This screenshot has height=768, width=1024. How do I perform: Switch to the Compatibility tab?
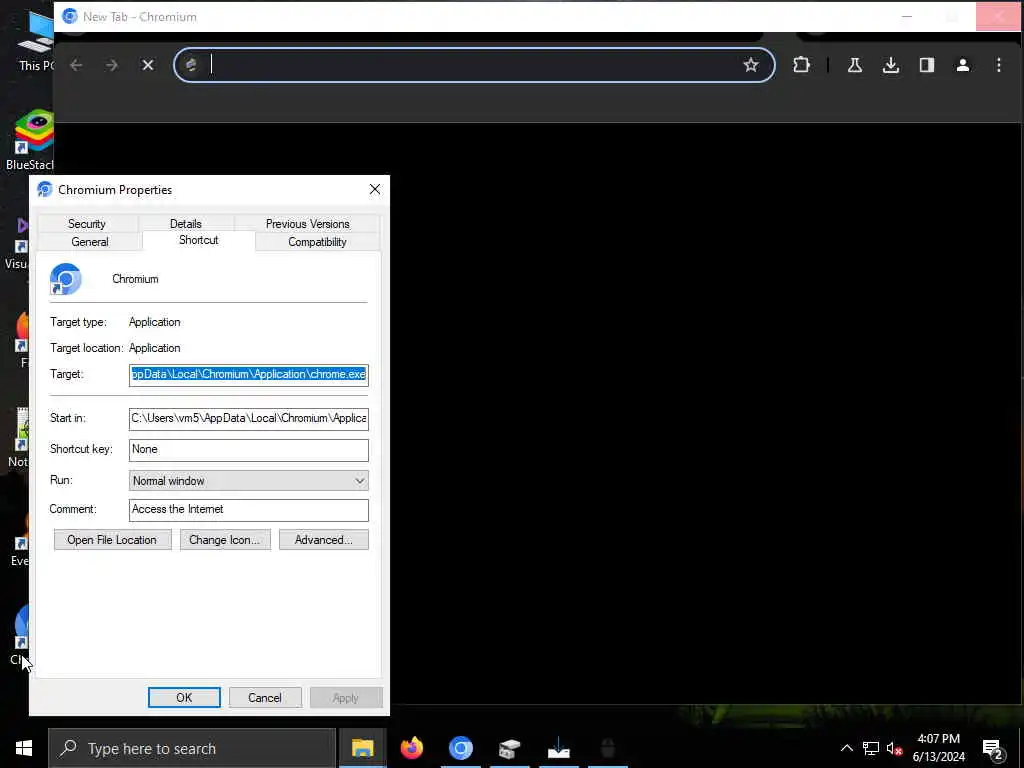317,242
